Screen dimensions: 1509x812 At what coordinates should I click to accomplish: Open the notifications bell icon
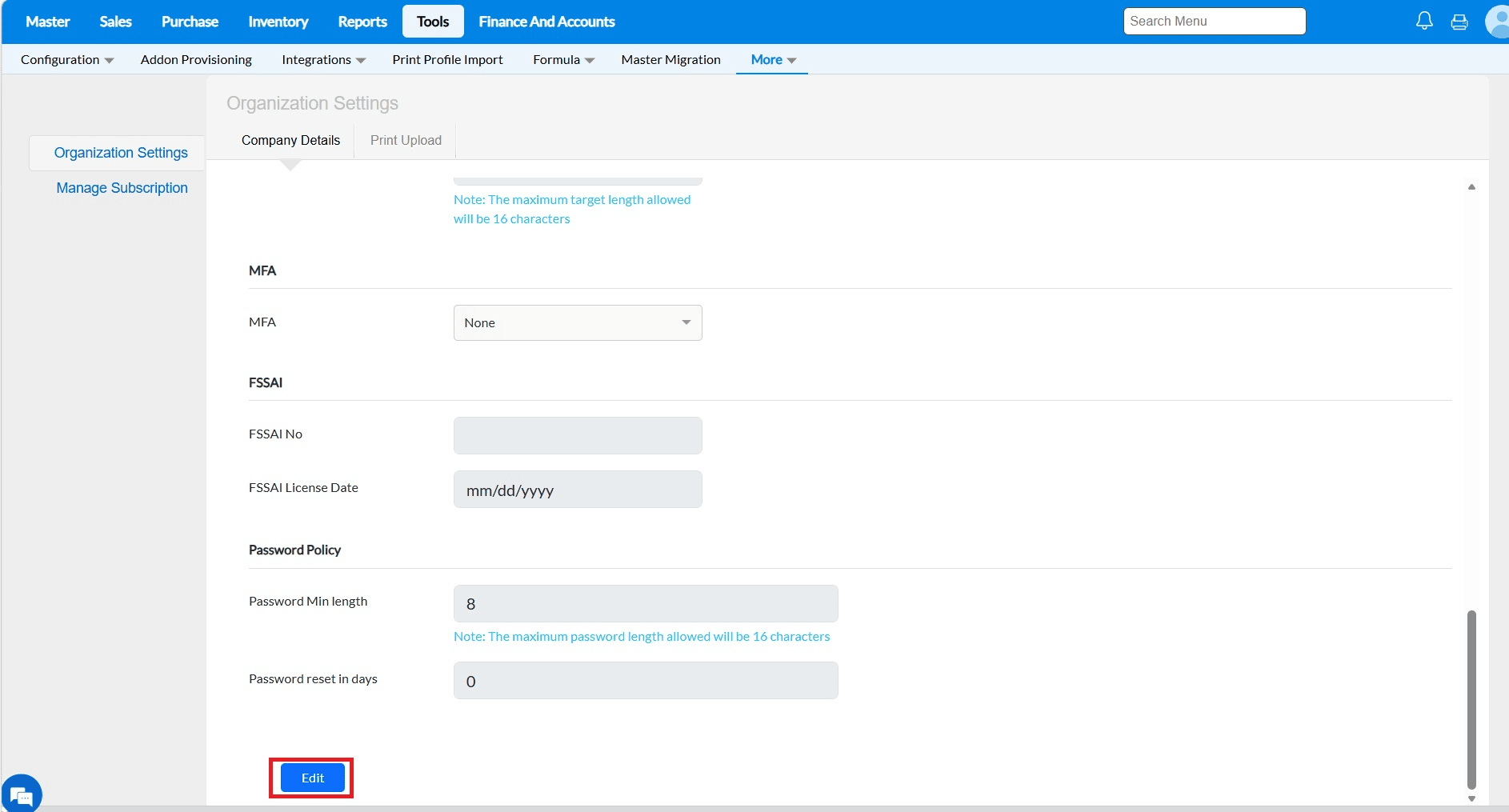1424,21
